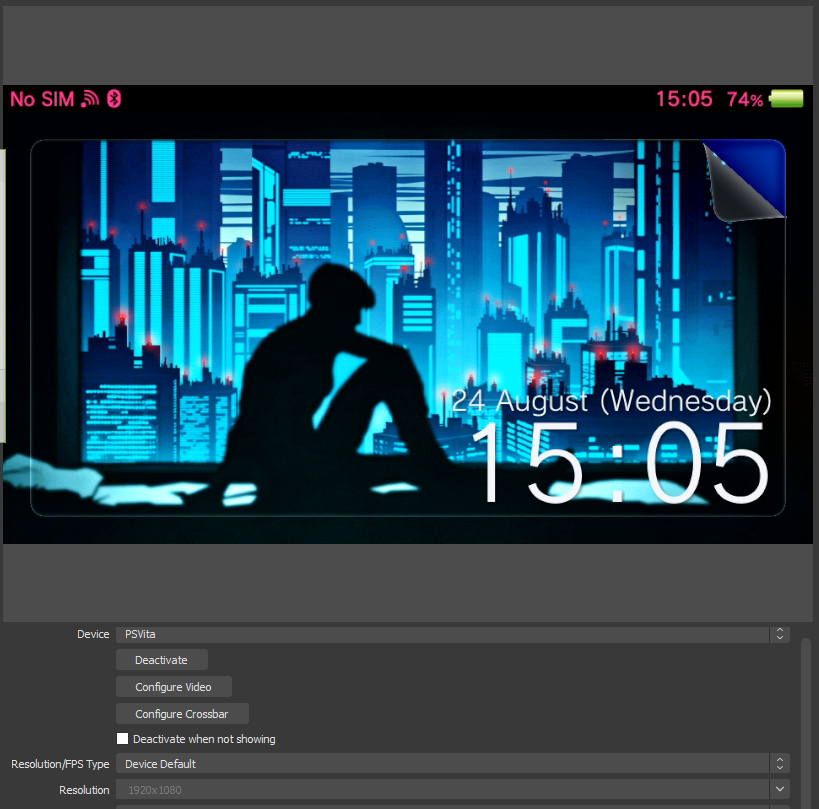The width and height of the screenshot is (819, 809).
Task: Click the properties panel vertical scrollbar
Action: 806,723
